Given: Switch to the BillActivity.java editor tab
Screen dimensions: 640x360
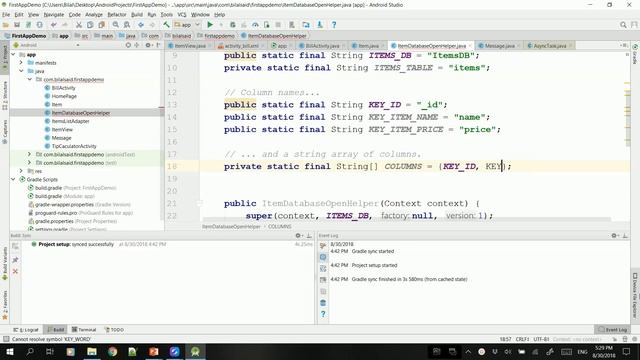Looking at the screenshot, I should coord(322,46).
